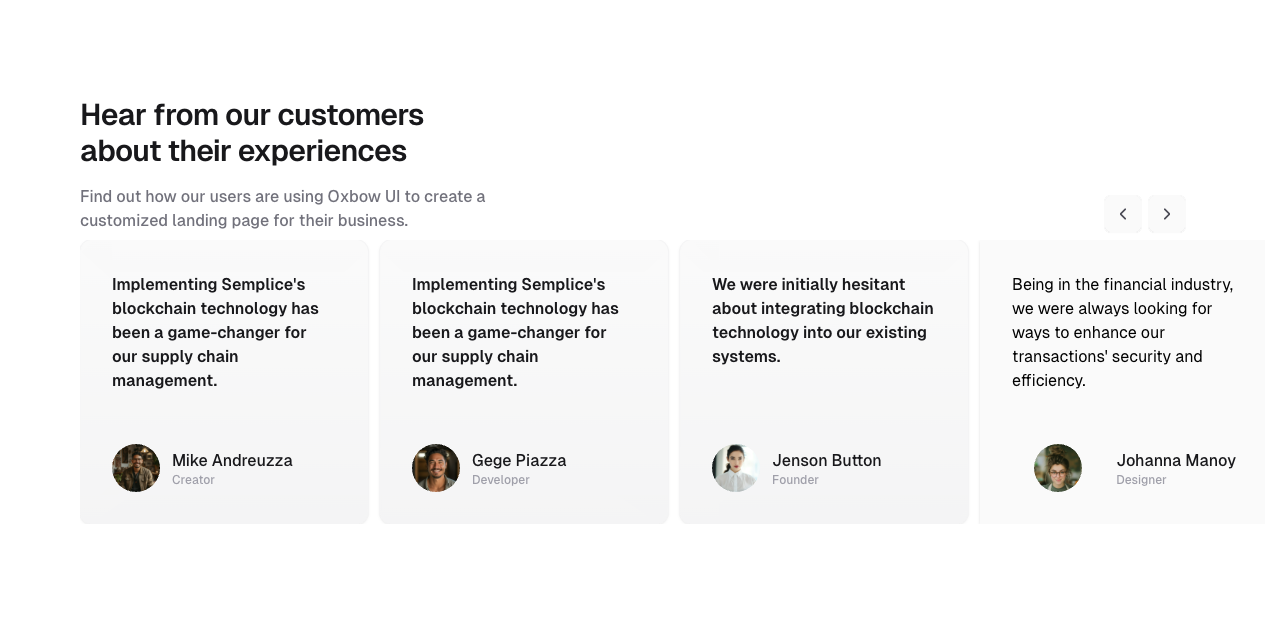Image resolution: width=1265 pixels, height=628 pixels.
Task: Click the right chevron navigation arrow
Action: [x=1166, y=214]
